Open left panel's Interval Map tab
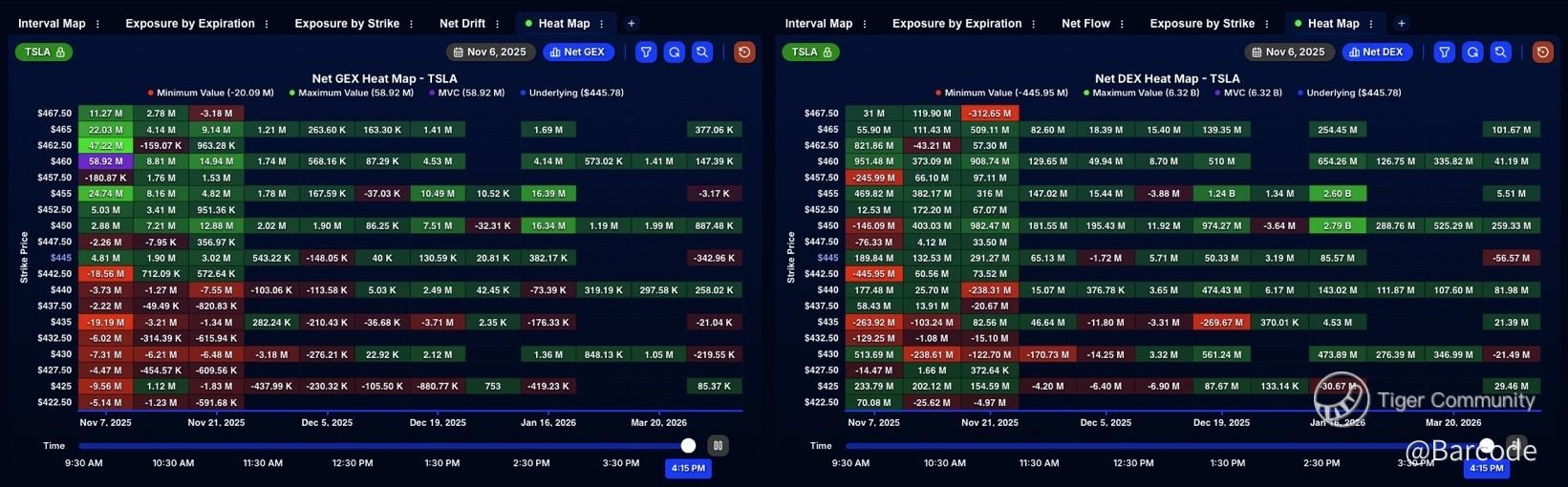 coord(52,24)
